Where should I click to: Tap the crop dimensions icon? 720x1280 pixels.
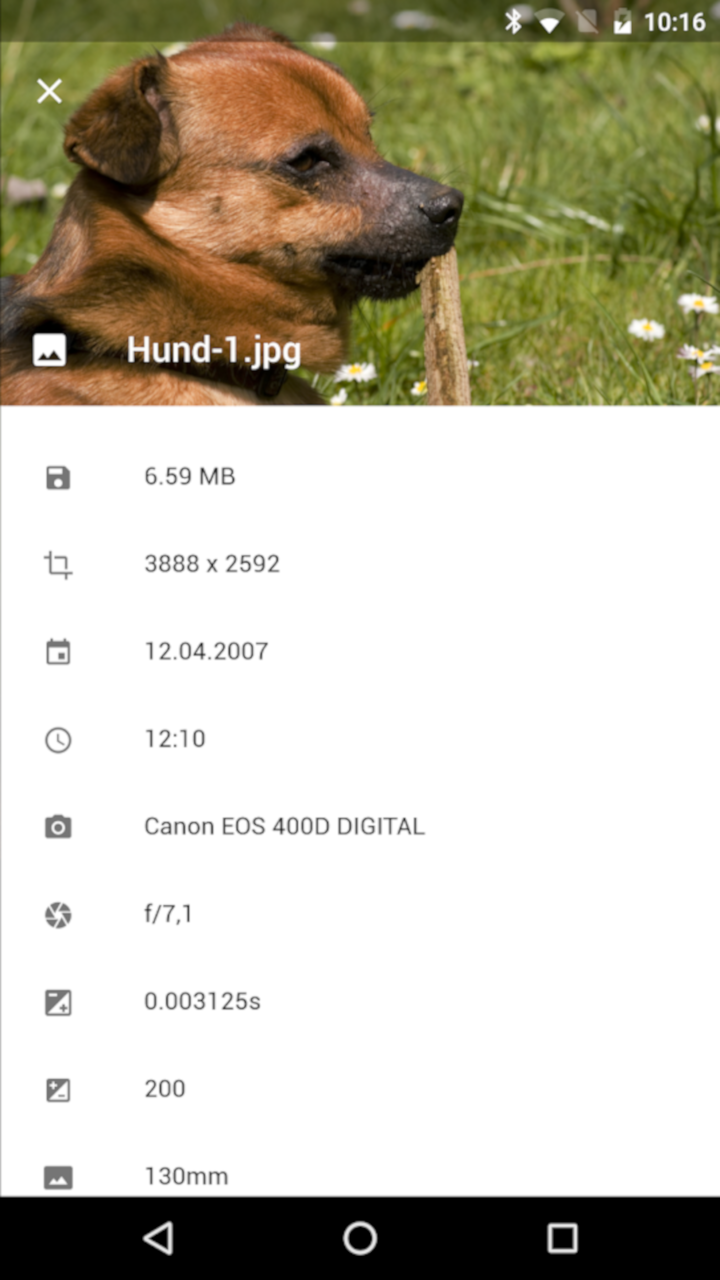point(58,565)
